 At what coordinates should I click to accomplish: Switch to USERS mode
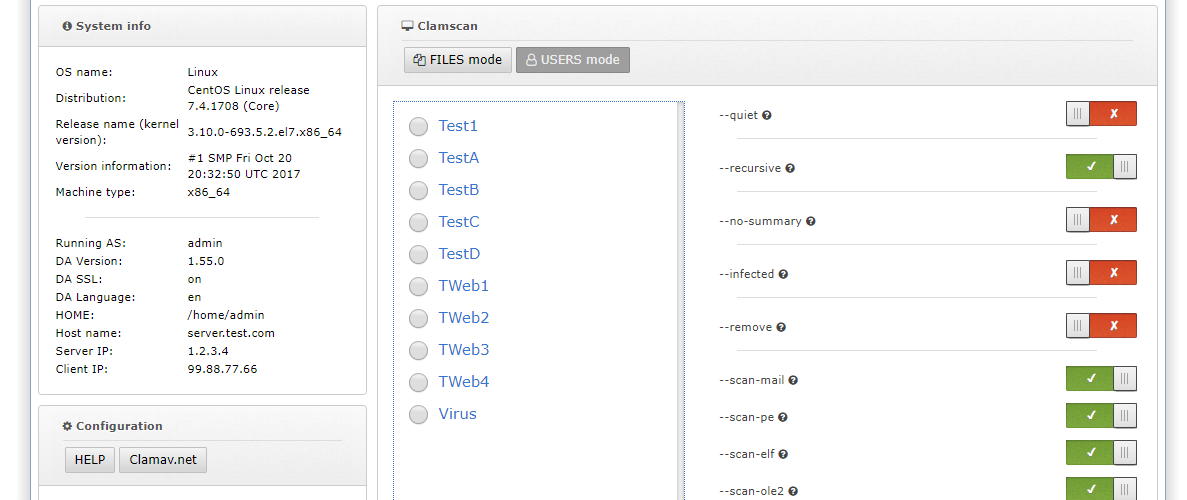(573, 60)
